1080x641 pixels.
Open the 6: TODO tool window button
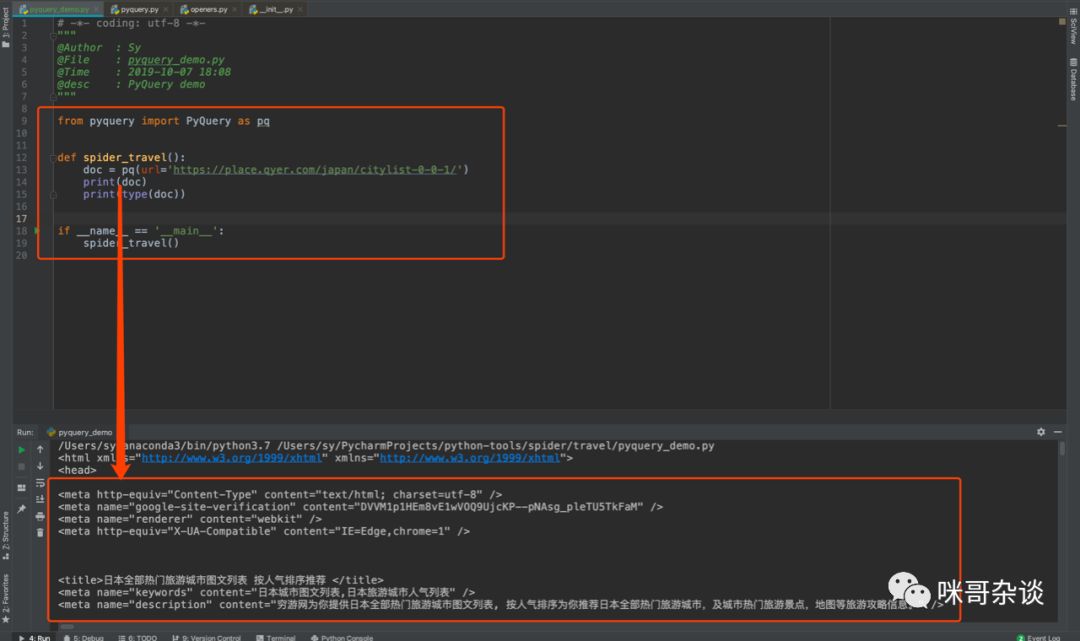(x=138, y=638)
